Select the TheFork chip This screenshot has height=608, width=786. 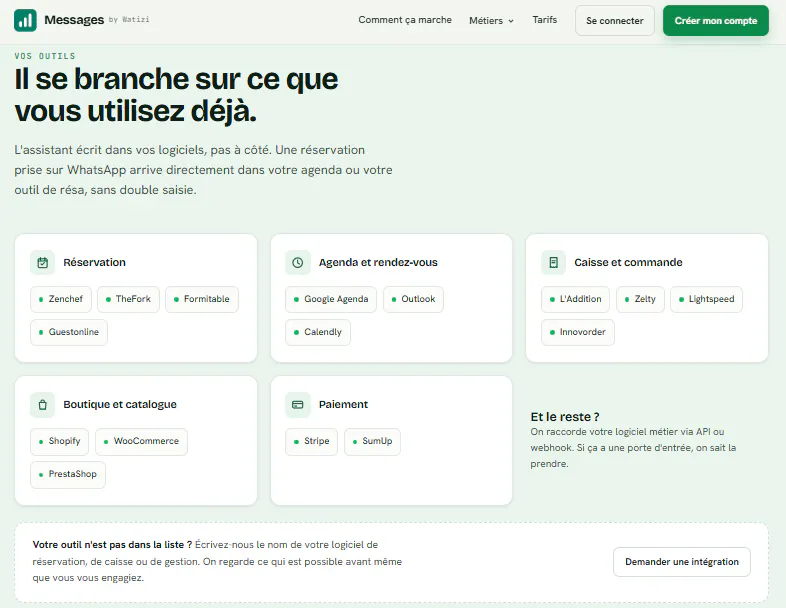128,299
